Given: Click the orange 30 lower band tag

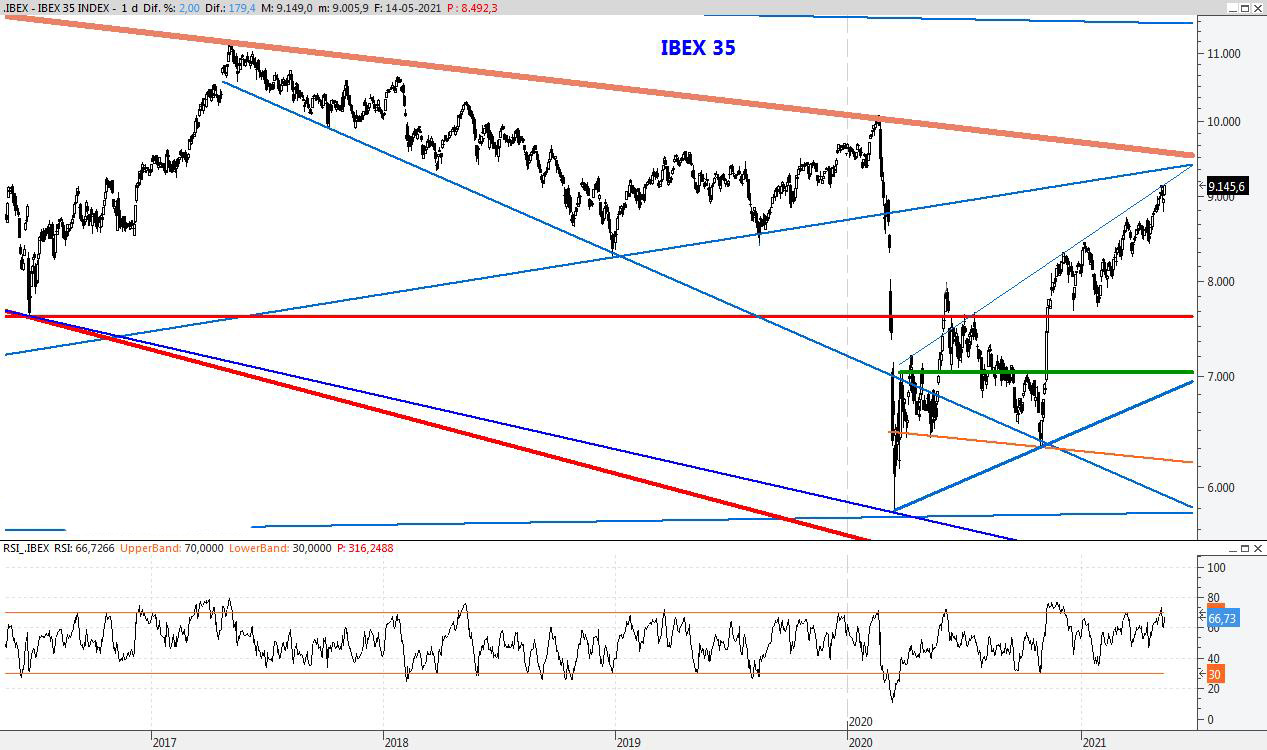Looking at the screenshot, I should tap(1216, 675).
